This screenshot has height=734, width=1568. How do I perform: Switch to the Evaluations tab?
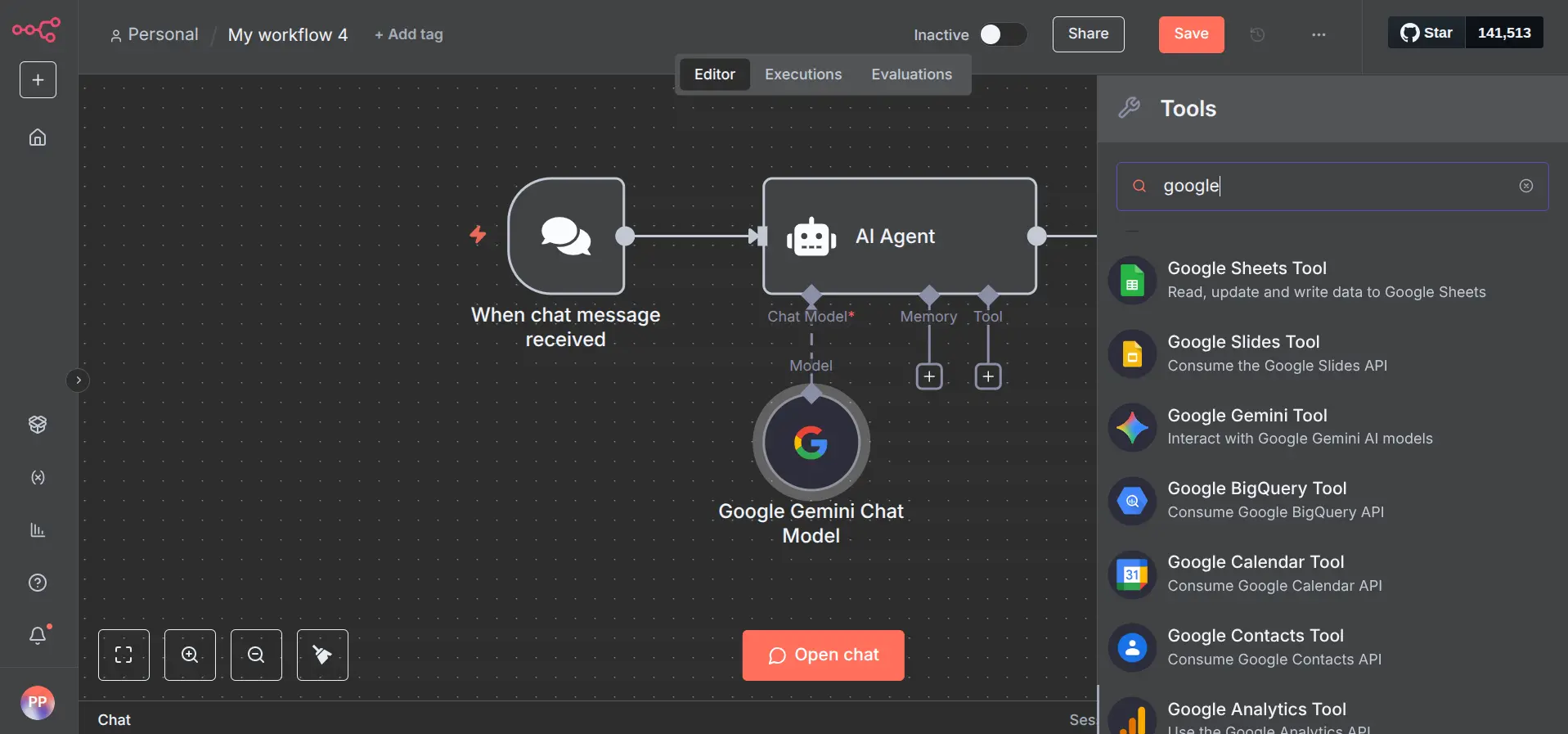click(911, 74)
